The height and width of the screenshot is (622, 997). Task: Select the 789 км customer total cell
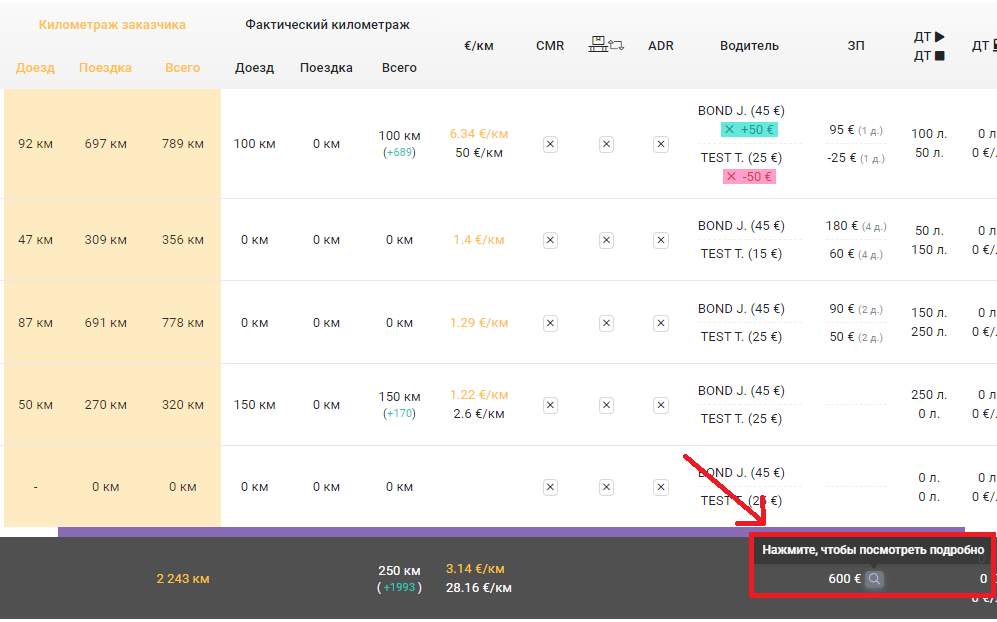(182, 144)
